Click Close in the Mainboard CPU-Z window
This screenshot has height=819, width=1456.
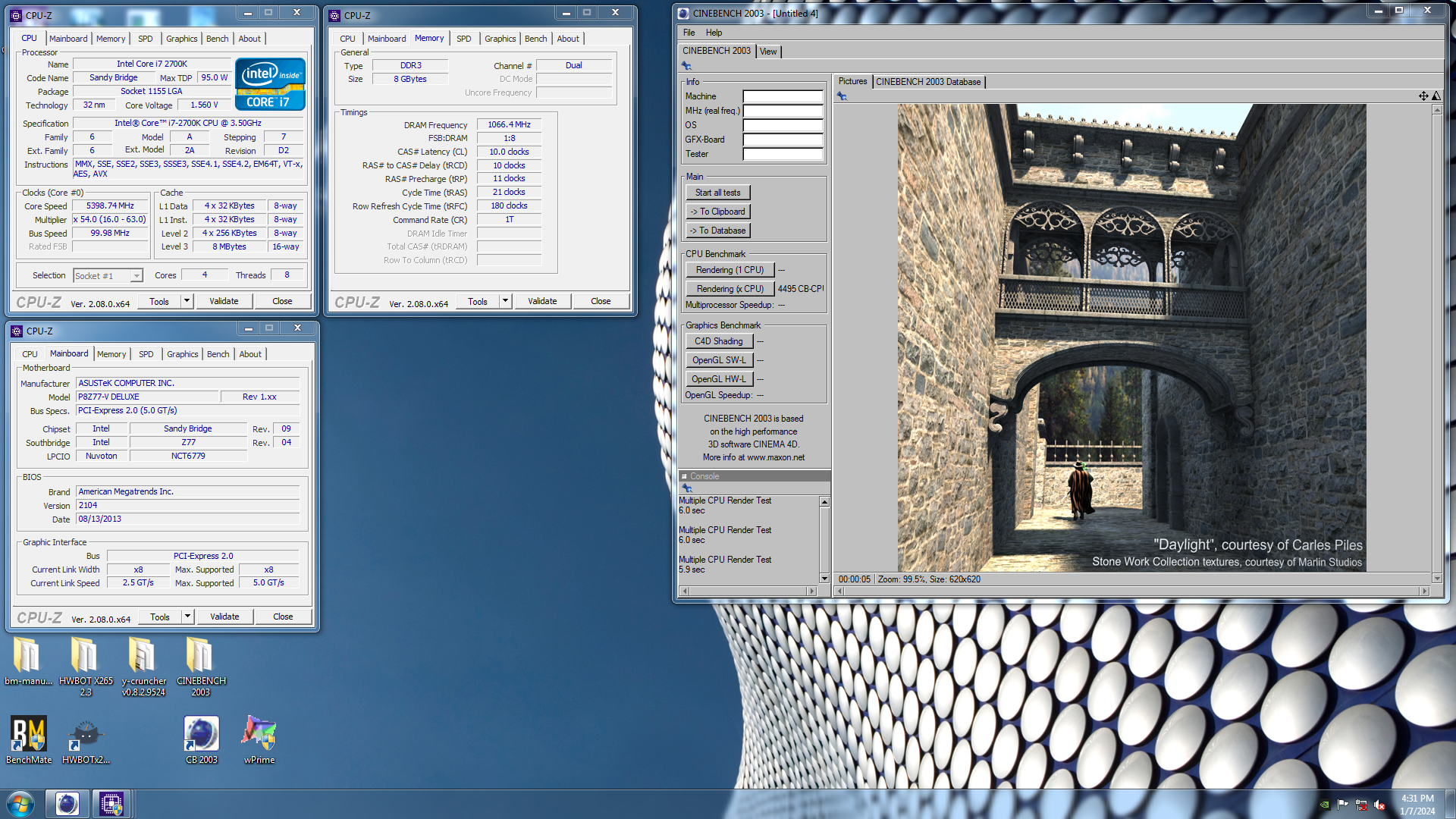[283, 617]
